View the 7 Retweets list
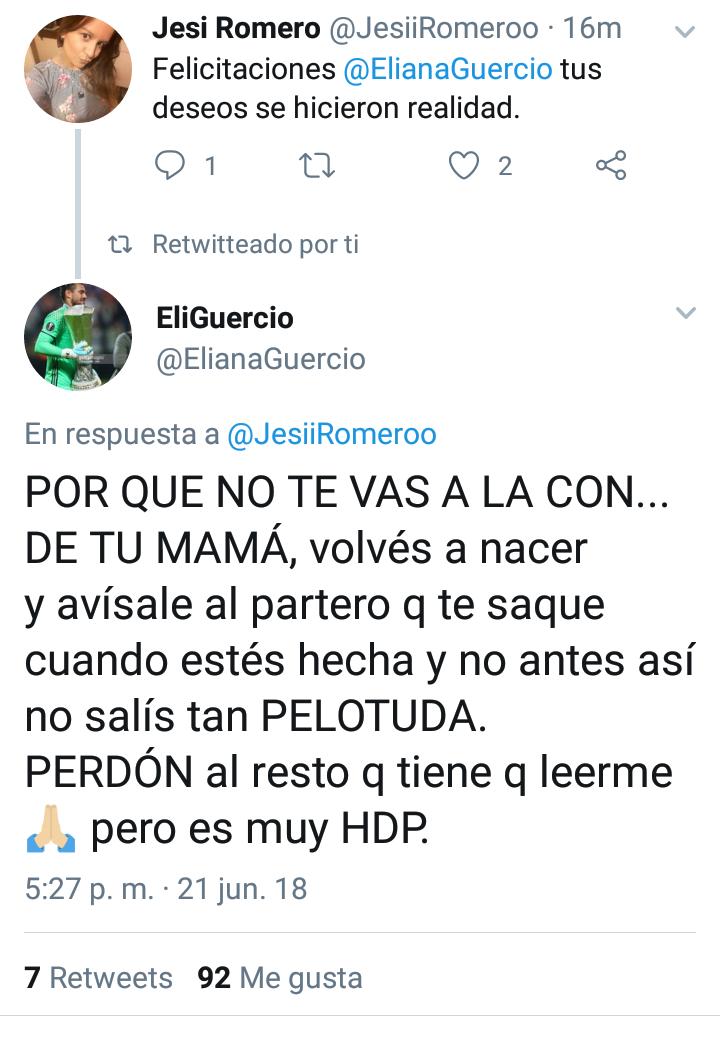 click(x=99, y=978)
